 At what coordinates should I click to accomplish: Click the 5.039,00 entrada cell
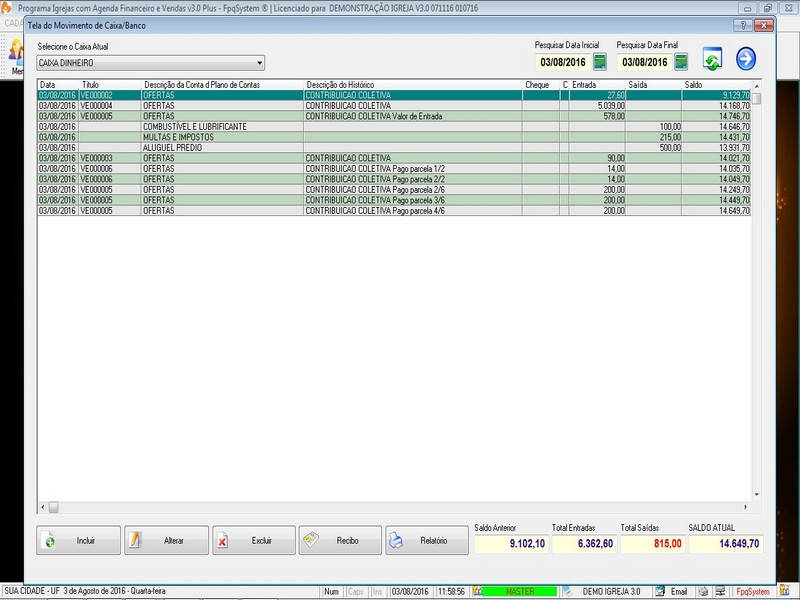(597, 106)
